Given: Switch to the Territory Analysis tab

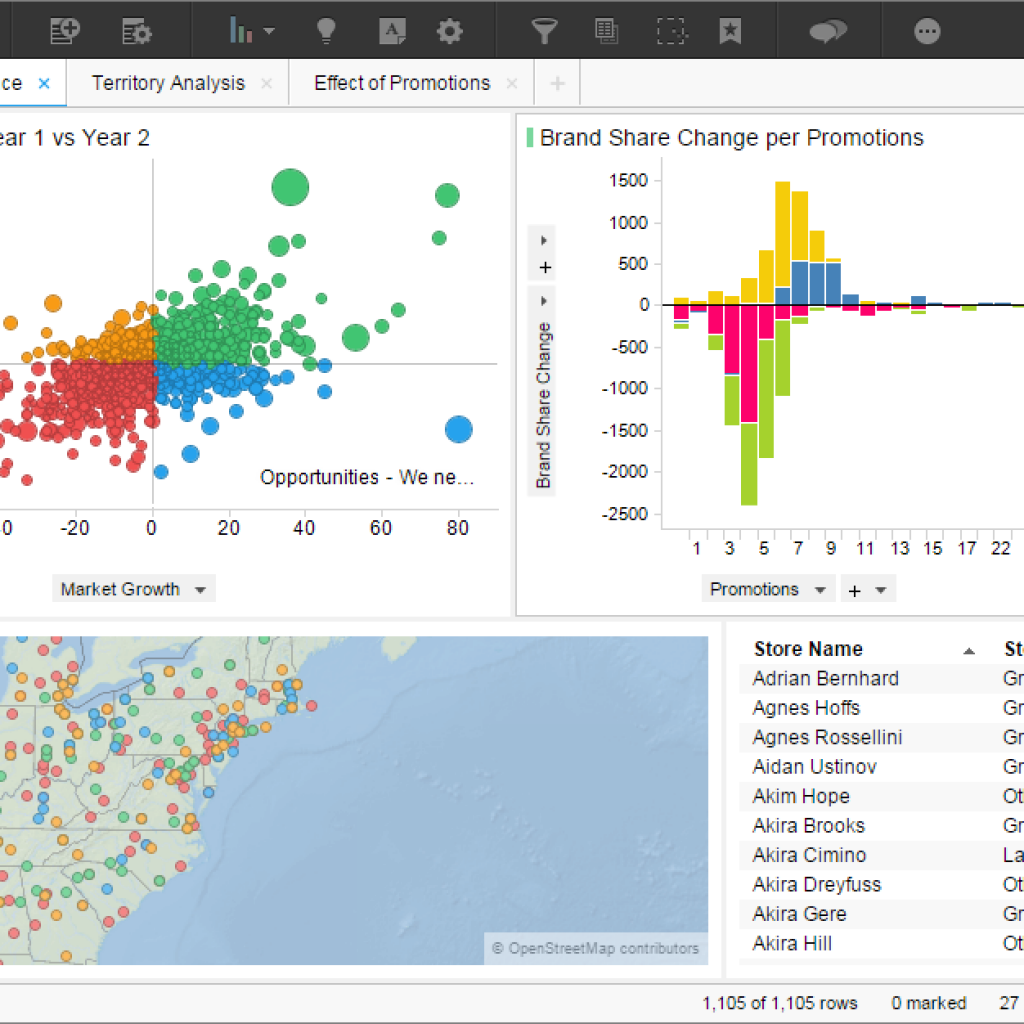Looking at the screenshot, I should click(x=167, y=83).
